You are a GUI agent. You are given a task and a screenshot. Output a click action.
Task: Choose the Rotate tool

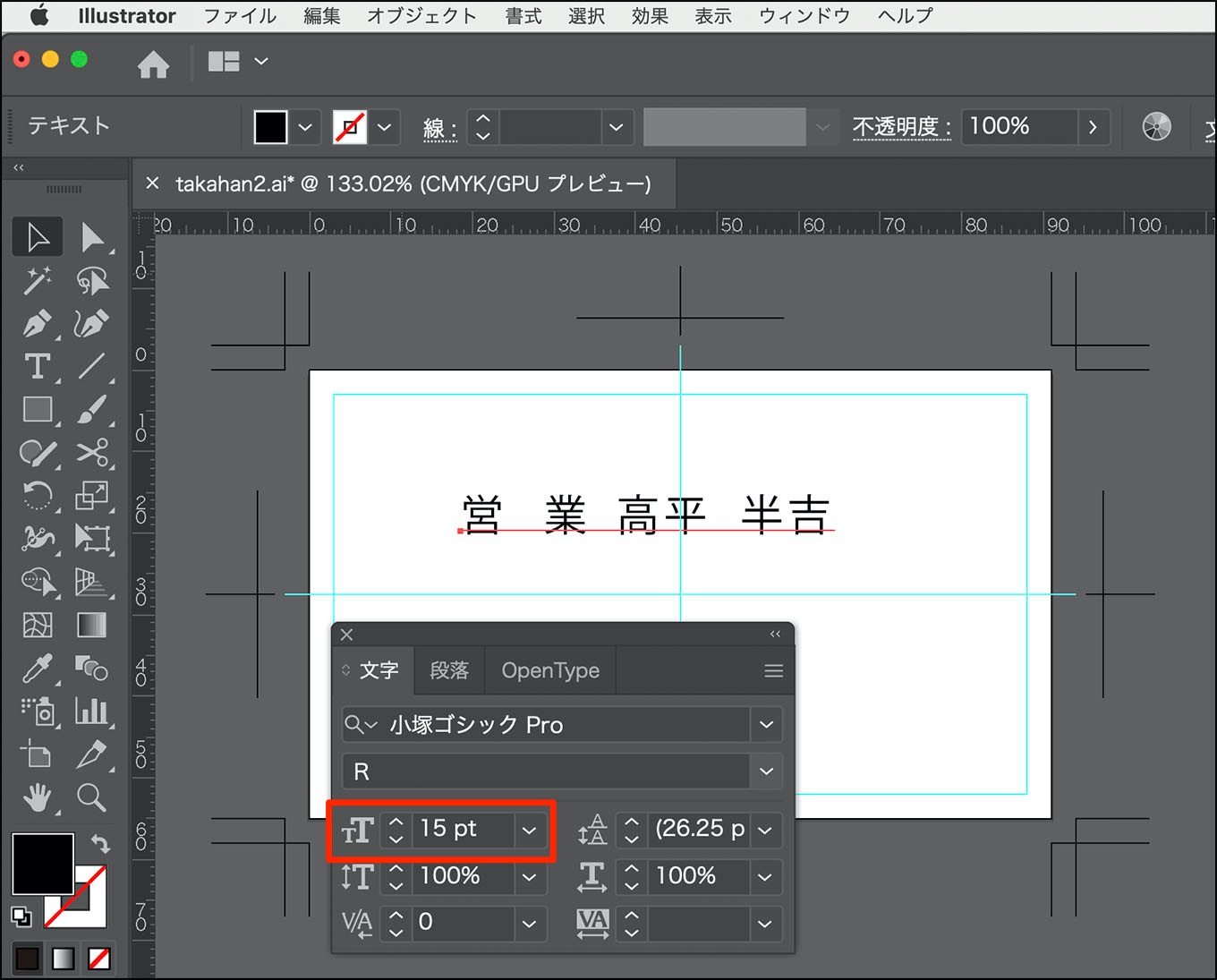click(38, 495)
